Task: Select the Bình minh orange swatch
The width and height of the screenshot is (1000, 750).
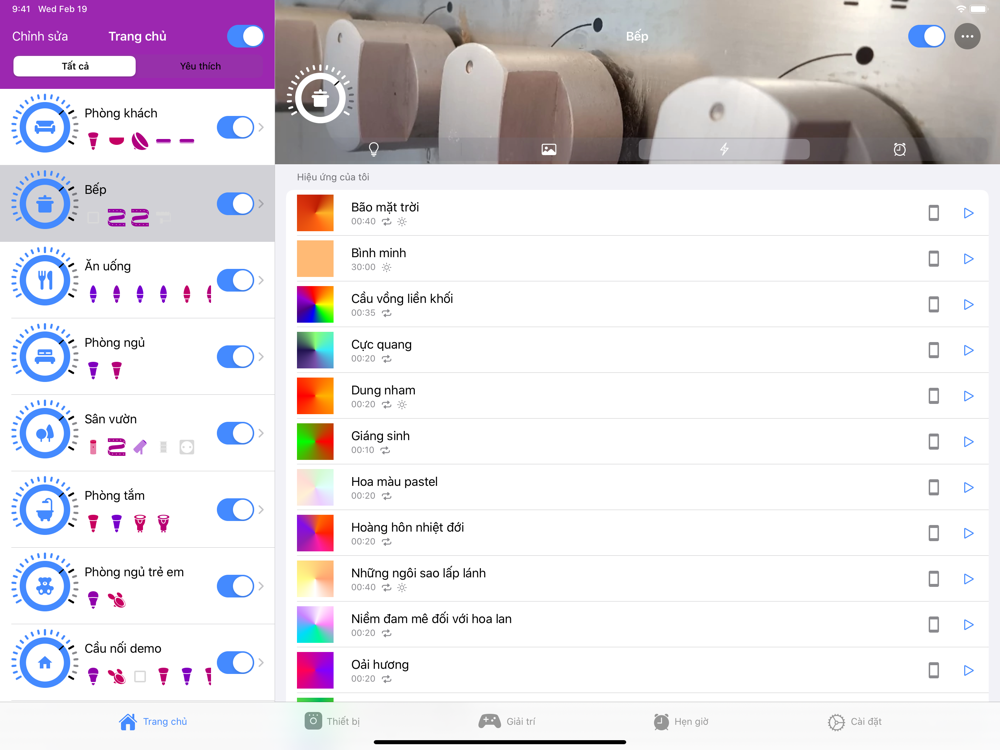Action: pos(315,259)
